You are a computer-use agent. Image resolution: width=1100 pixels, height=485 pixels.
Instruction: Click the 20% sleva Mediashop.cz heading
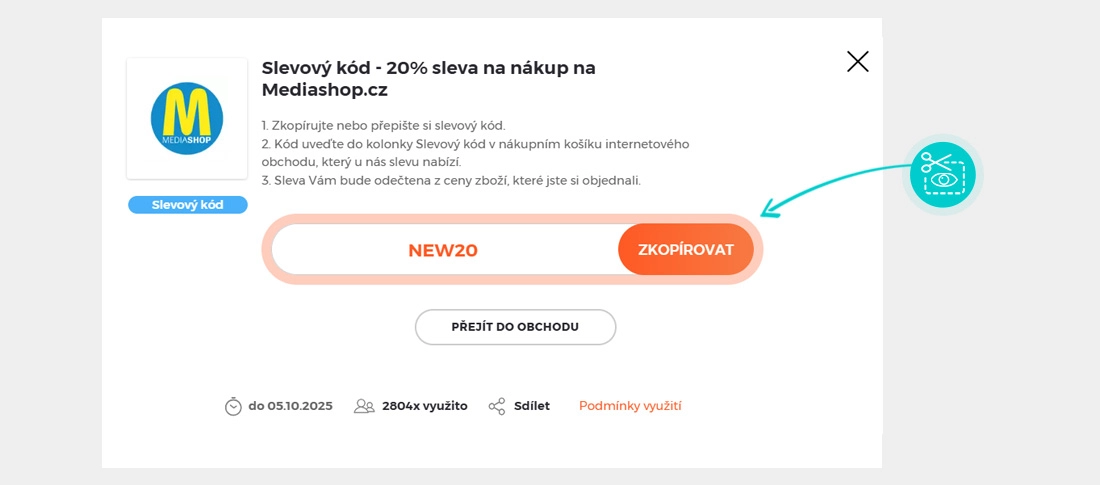pos(428,78)
